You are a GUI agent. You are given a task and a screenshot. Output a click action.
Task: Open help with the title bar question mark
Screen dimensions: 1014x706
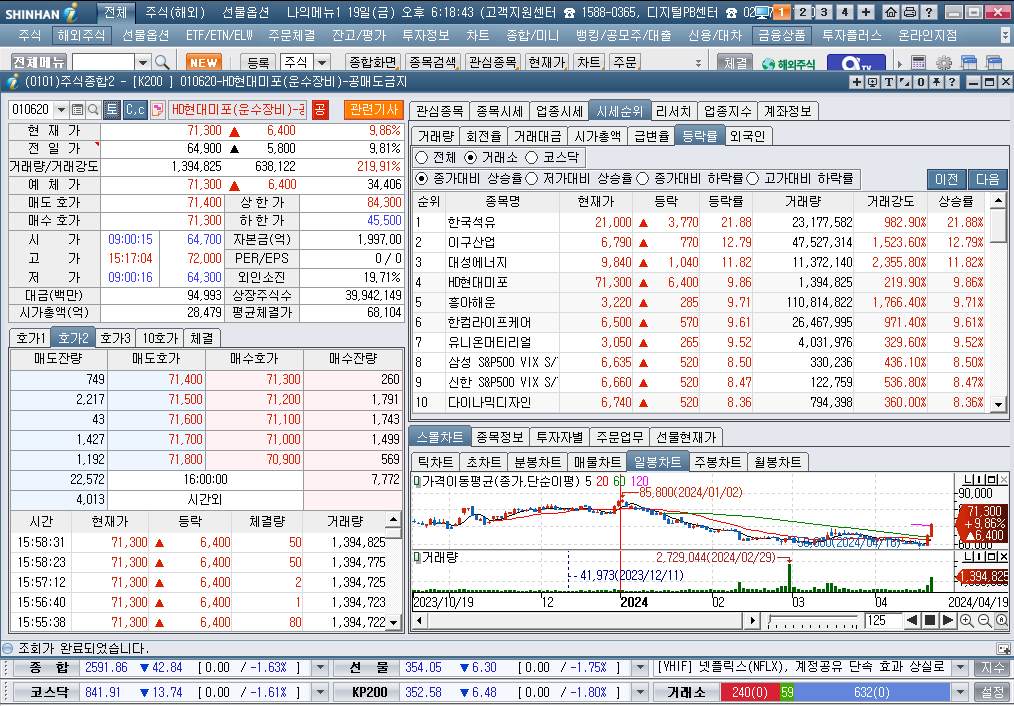click(x=928, y=12)
